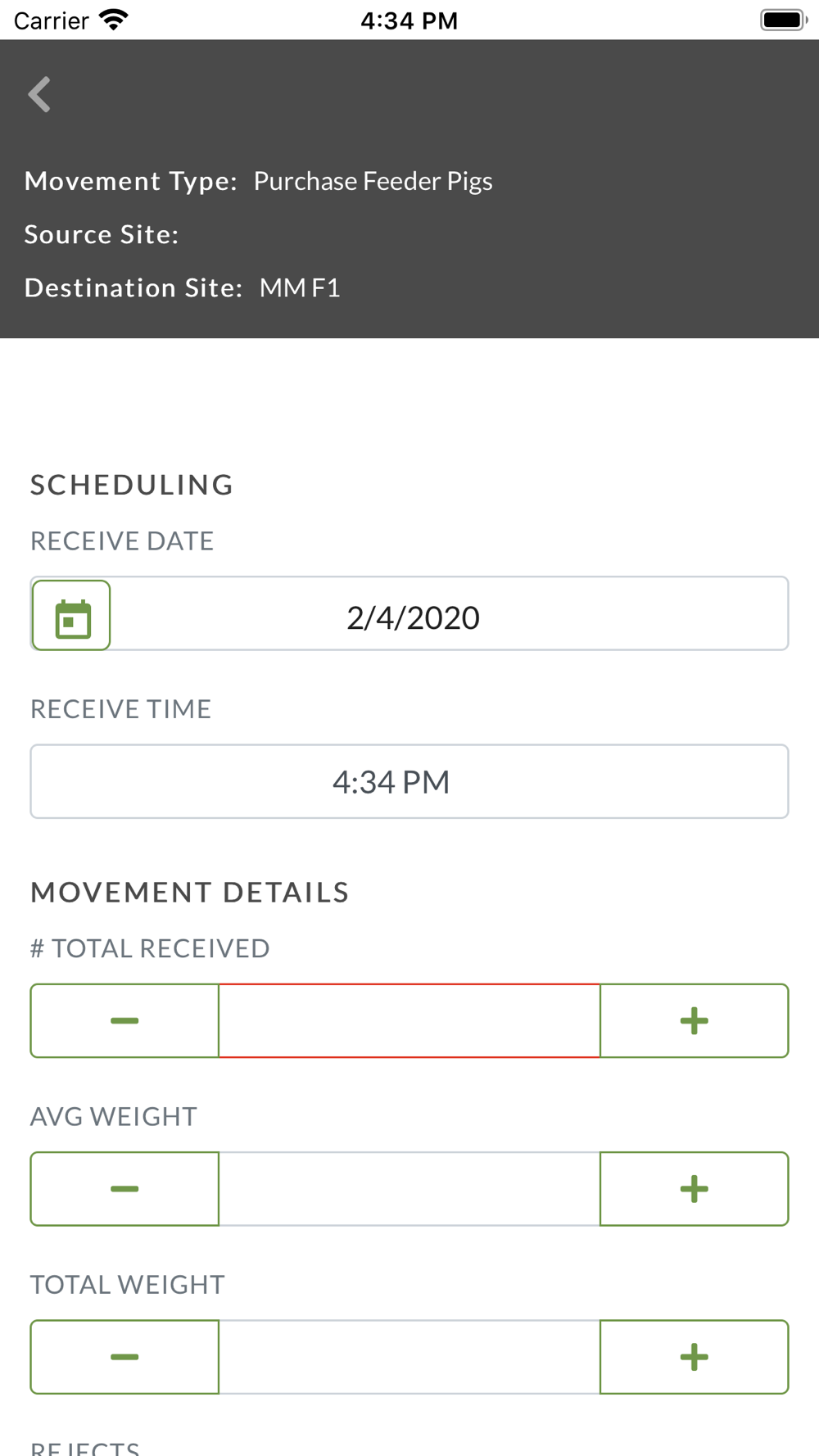Focus the average weight input field
819x1456 pixels.
(x=409, y=1189)
